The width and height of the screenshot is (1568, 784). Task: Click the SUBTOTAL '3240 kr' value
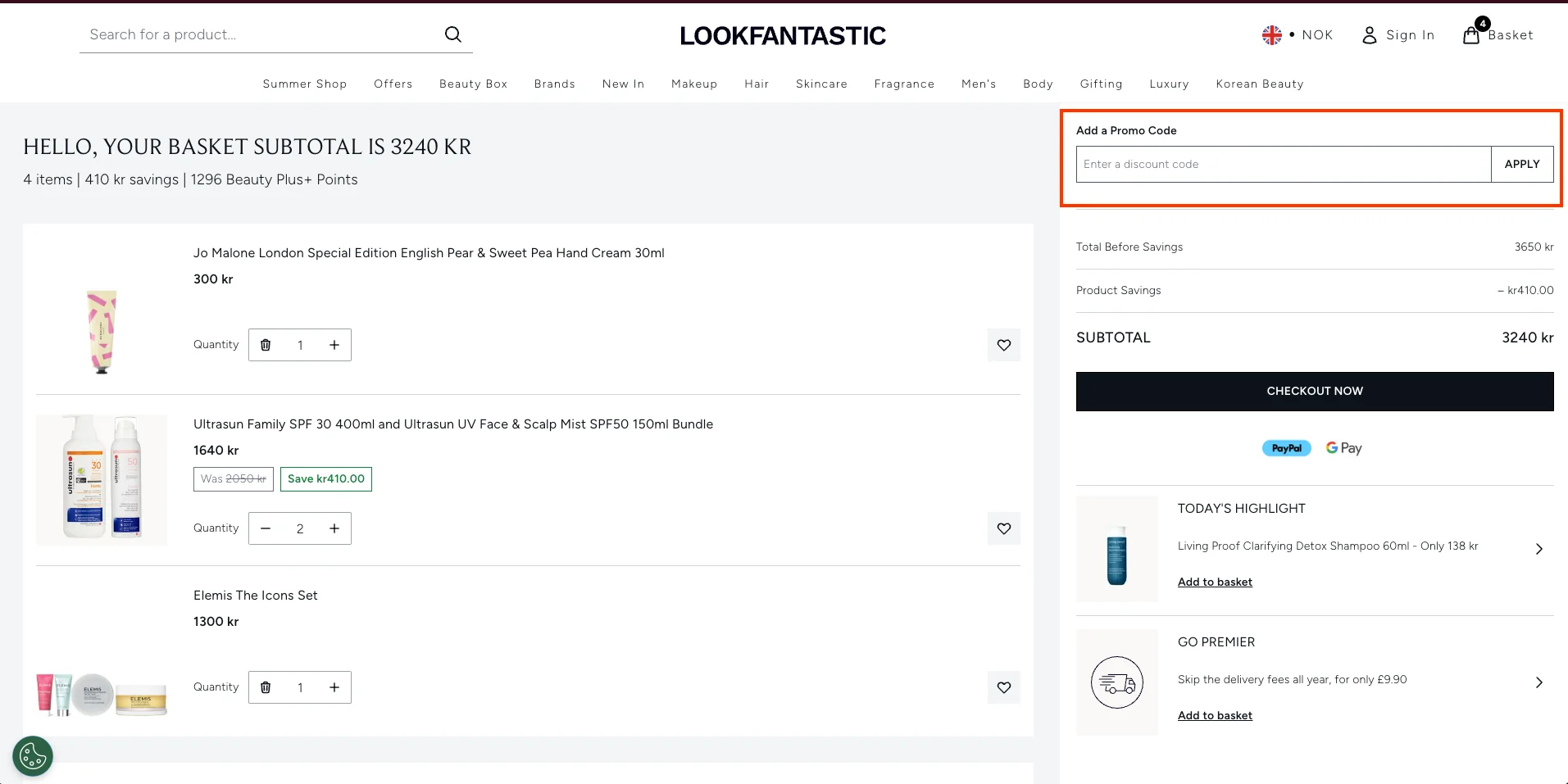[x=1527, y=338]
